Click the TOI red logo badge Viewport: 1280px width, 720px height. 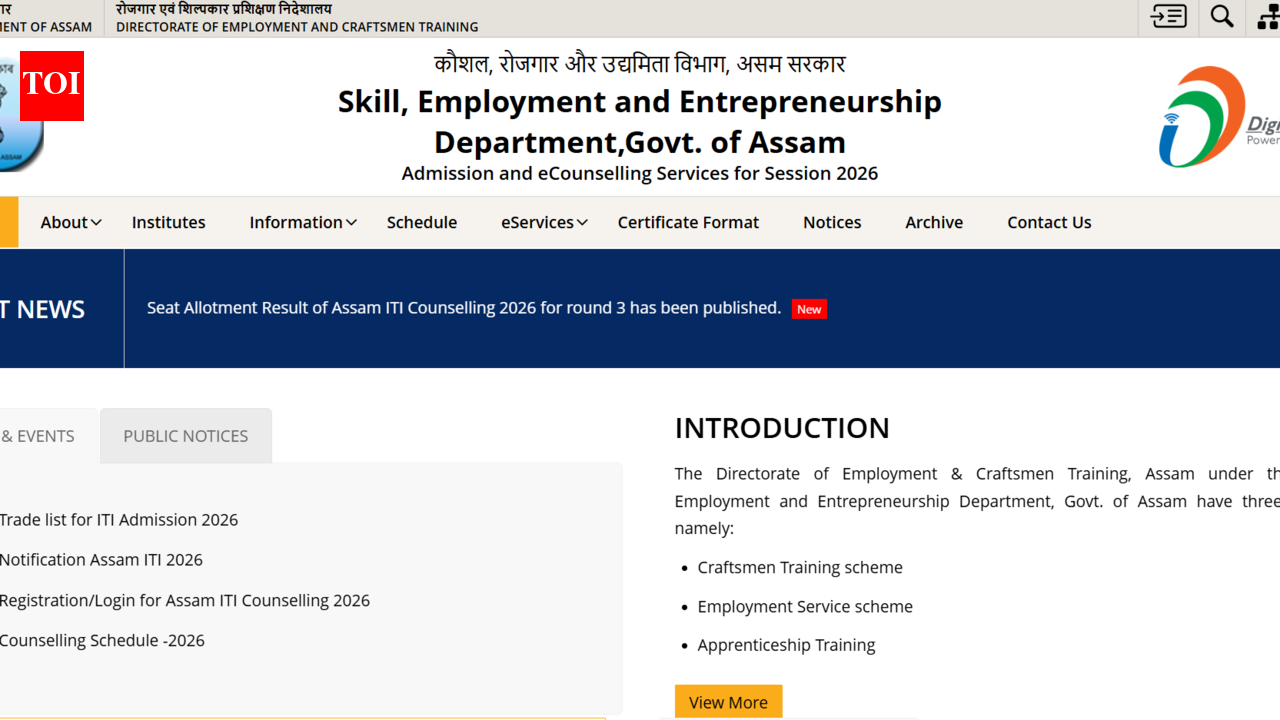(52, 86)
